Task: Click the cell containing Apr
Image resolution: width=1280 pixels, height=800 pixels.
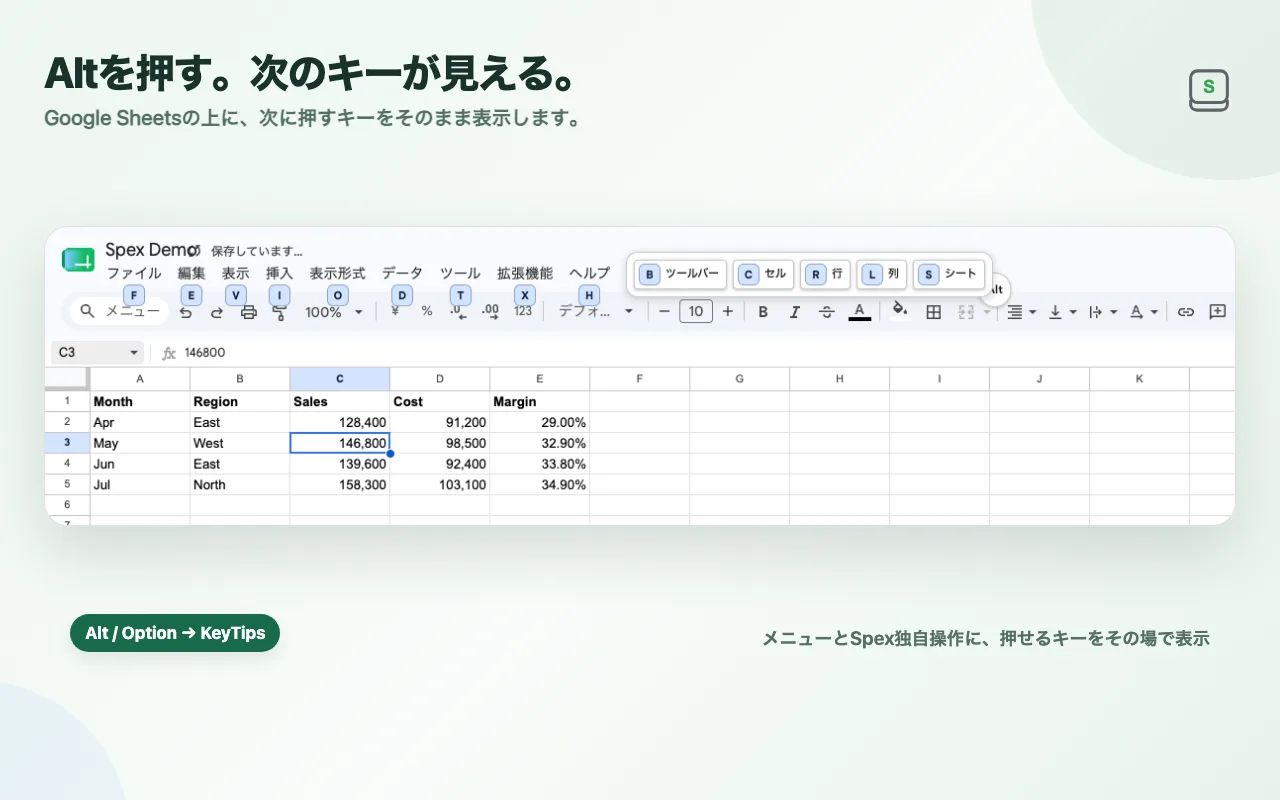Action: point(140,422)
